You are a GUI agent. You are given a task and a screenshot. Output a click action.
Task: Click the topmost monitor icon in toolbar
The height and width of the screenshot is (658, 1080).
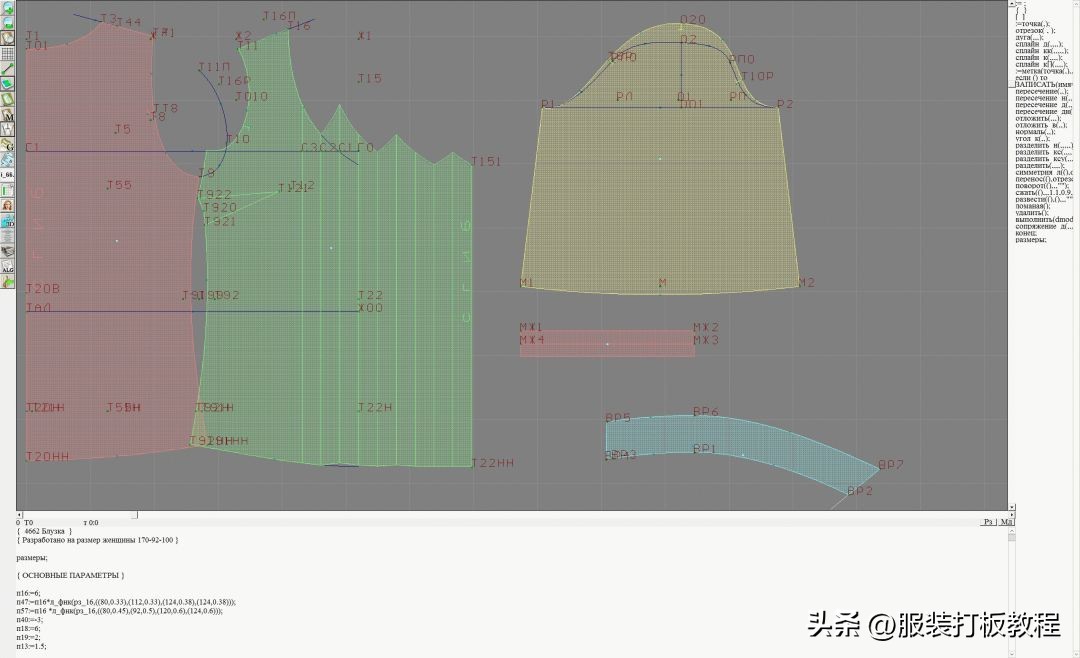coord(8,8)
